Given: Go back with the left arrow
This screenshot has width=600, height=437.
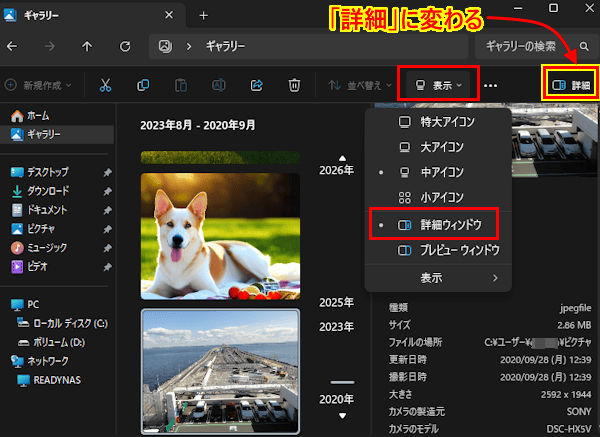Looking at the screenshot, I should tap(12, 46).
